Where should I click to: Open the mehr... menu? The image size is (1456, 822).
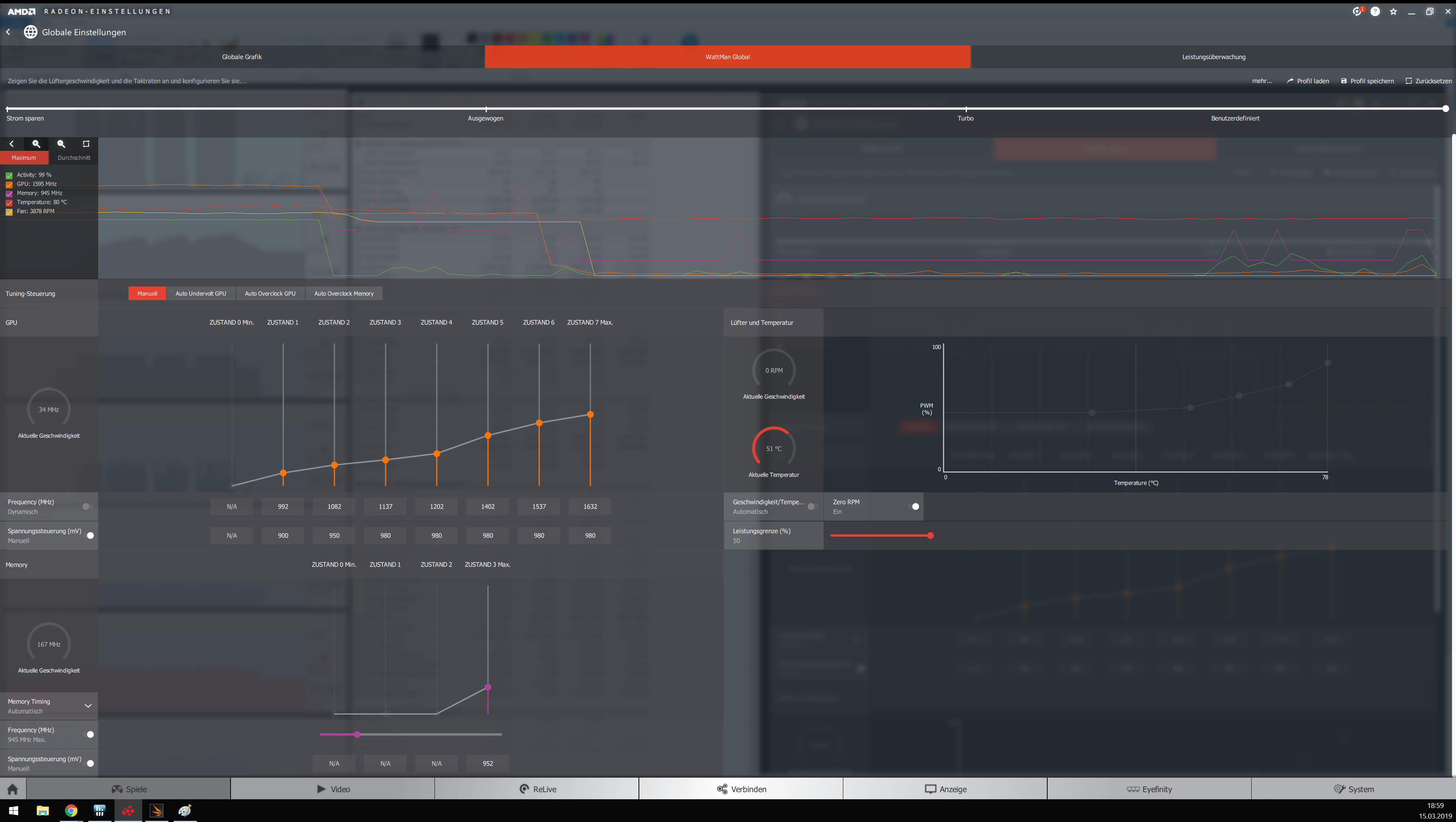tap(1261, 81)
